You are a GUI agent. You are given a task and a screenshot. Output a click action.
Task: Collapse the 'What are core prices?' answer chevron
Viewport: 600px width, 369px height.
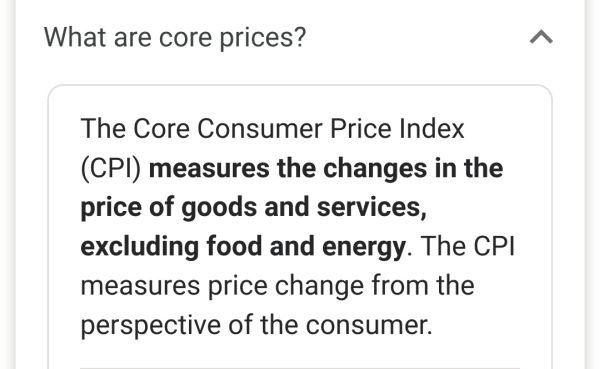pos(541,37)
